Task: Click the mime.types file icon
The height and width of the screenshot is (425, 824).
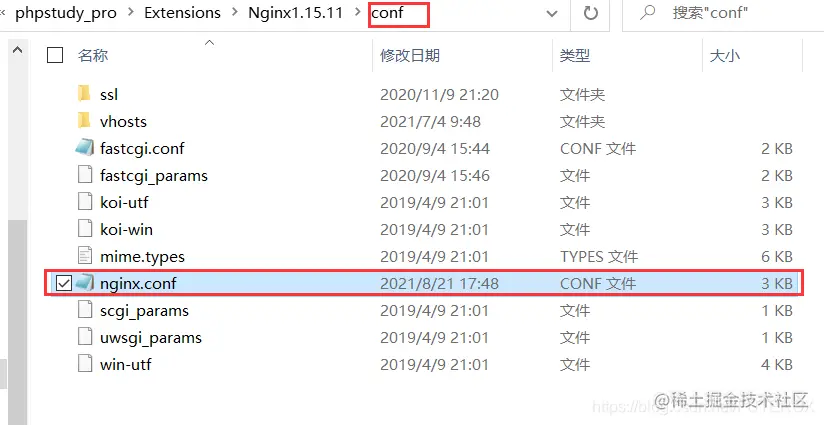Action: click(85, 256)
